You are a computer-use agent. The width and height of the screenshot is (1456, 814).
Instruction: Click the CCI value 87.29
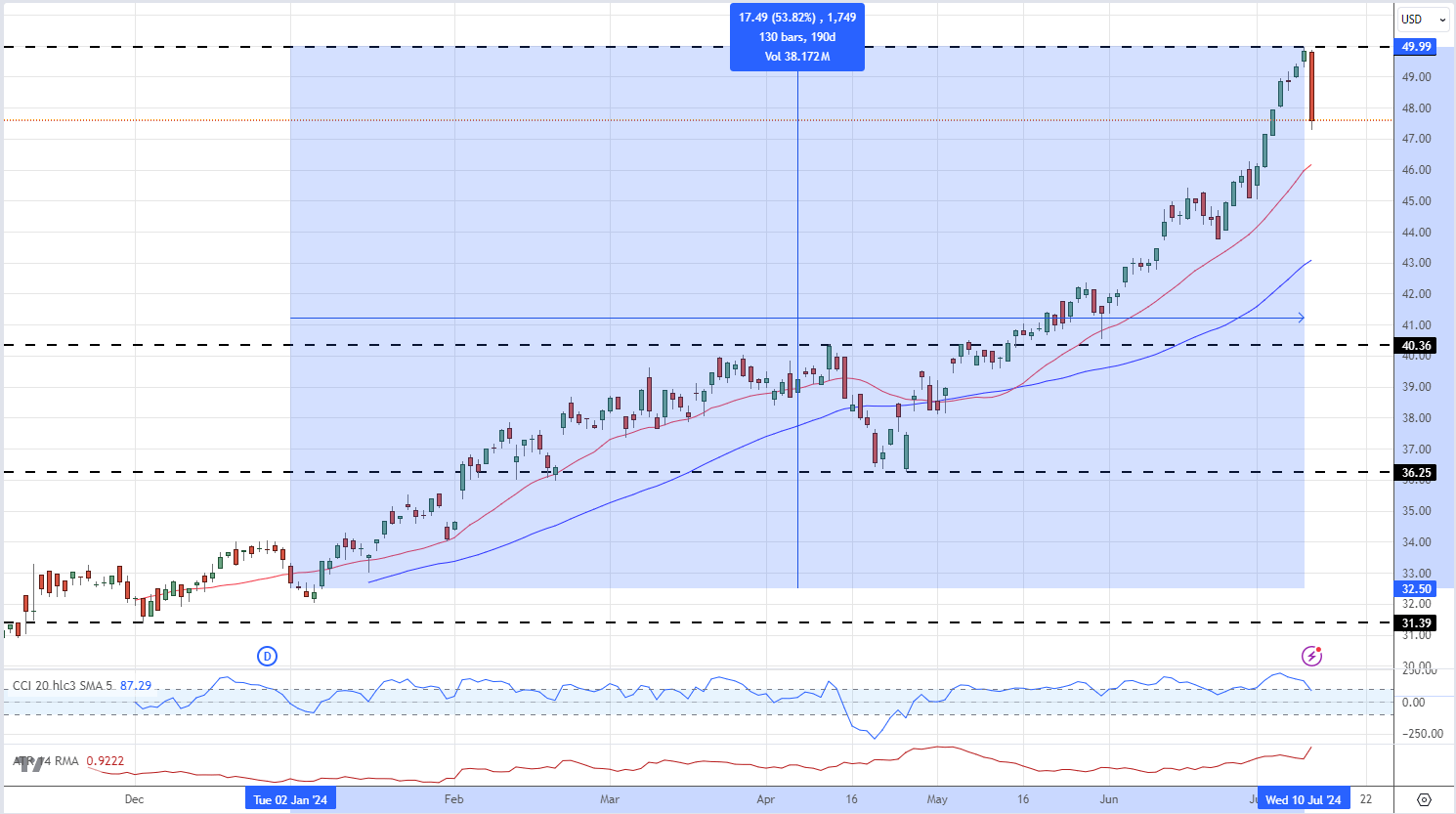coord(136,686)
